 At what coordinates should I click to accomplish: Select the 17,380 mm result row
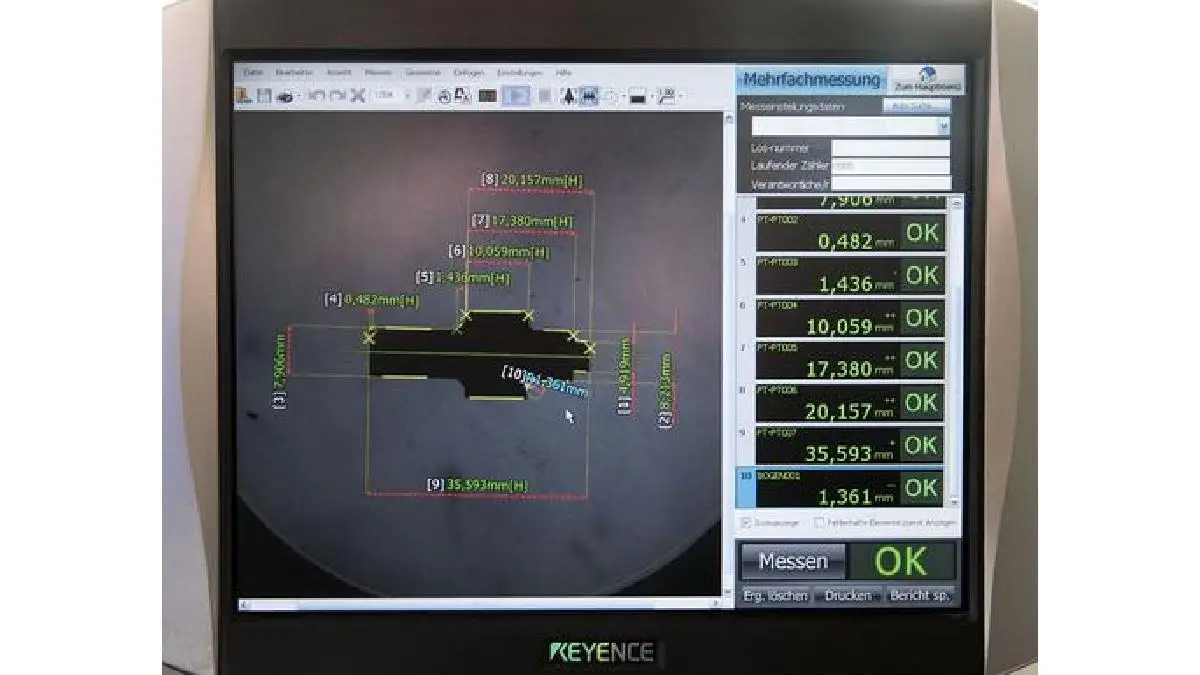click(840, 361)
